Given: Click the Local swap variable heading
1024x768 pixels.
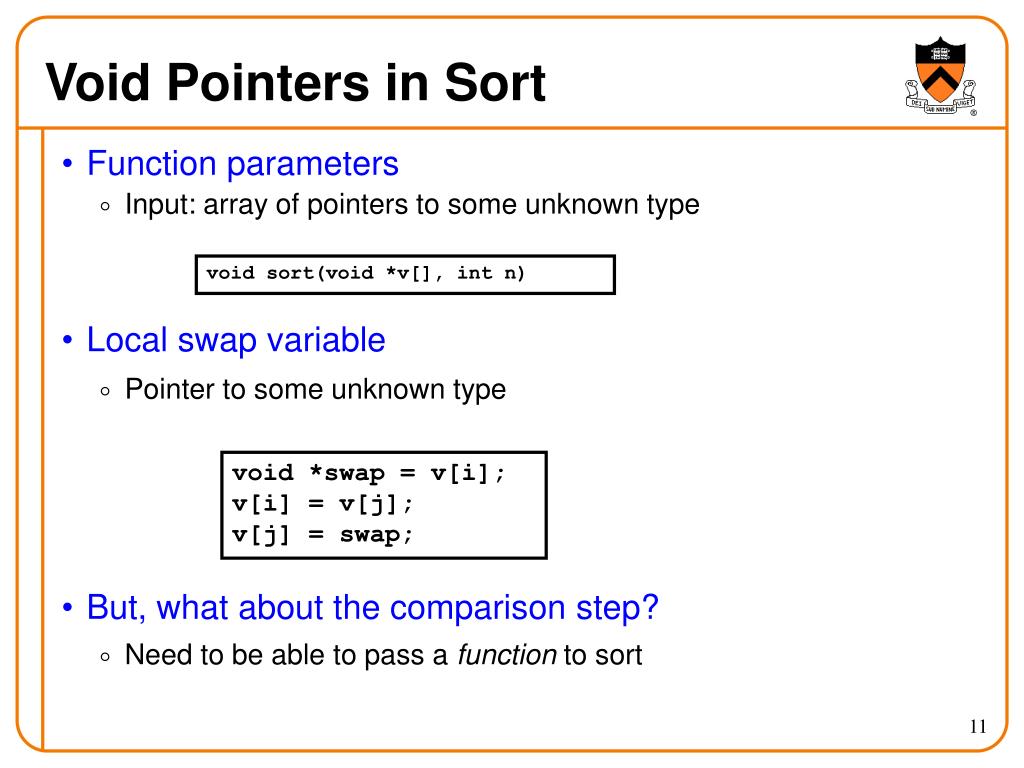Looking at the screenshot, I should click(x=236, y=340).
